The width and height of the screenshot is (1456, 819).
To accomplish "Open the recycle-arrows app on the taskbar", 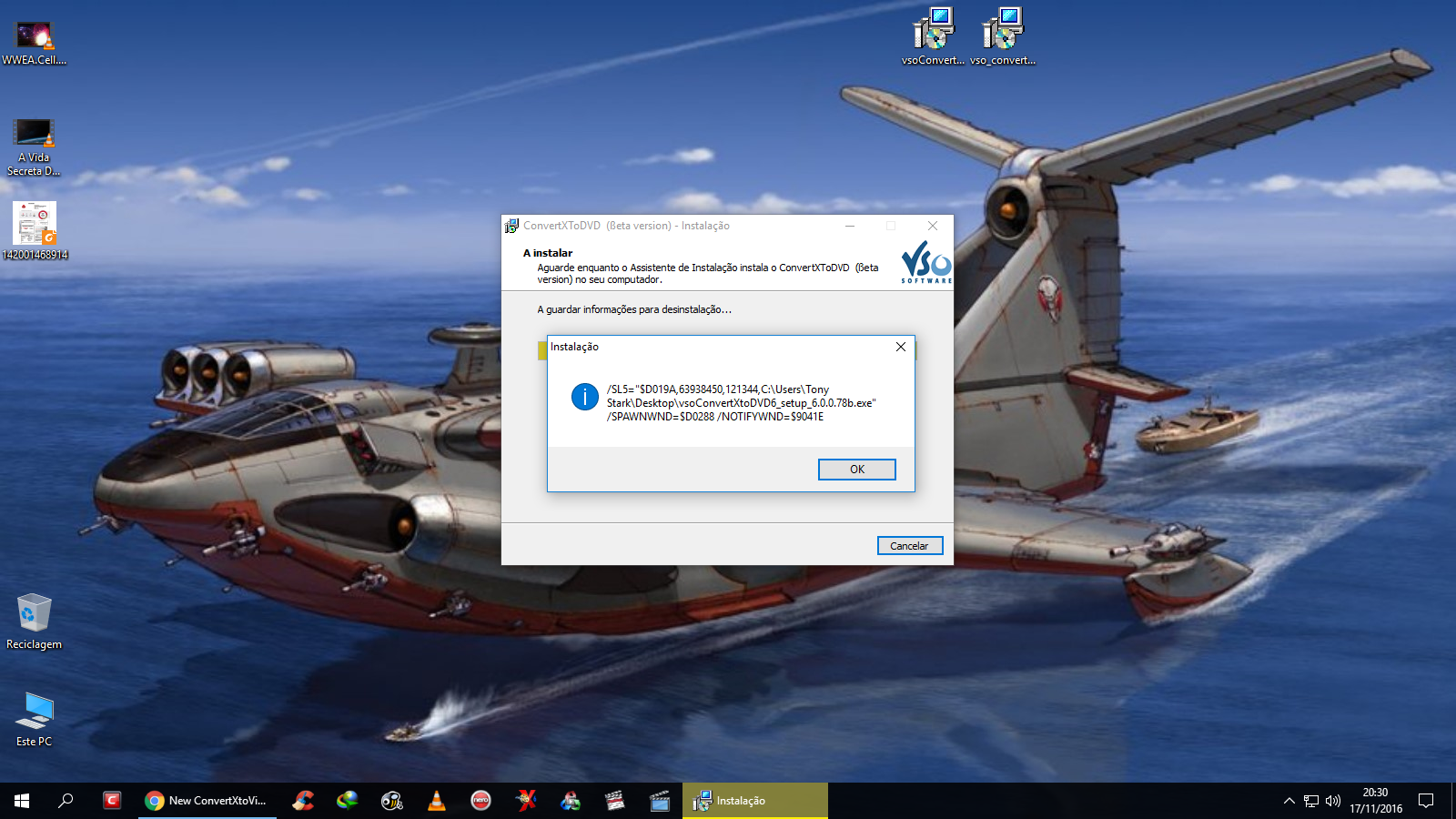I will [571, 801].
